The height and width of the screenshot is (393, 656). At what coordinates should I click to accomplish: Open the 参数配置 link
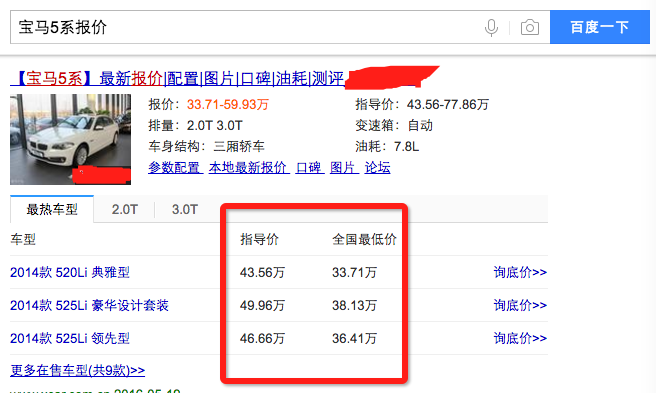coord(175,167)
